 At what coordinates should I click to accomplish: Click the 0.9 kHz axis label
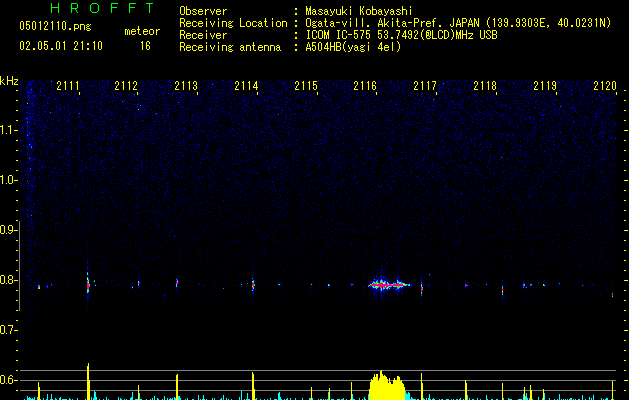point(8,230)
